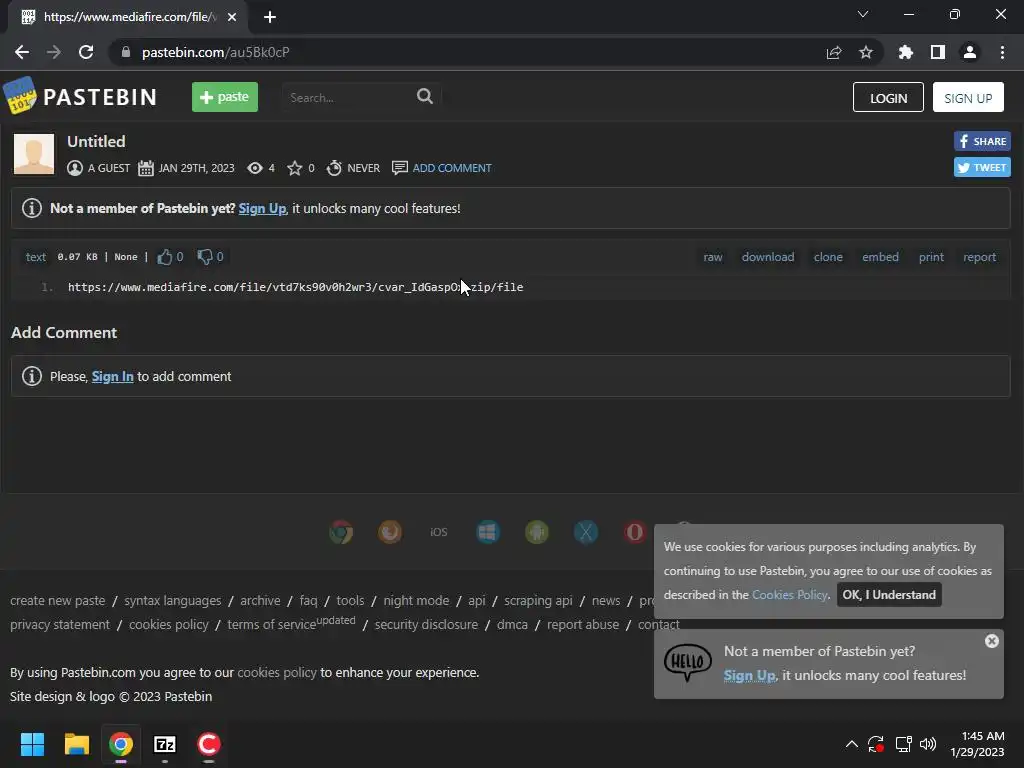
Task: Open Chrome extensions puzzle icon
Action: coord(905,52)
